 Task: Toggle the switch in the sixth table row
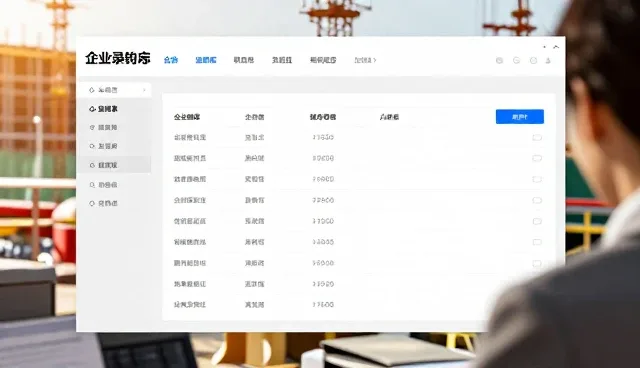pos(537,242)
